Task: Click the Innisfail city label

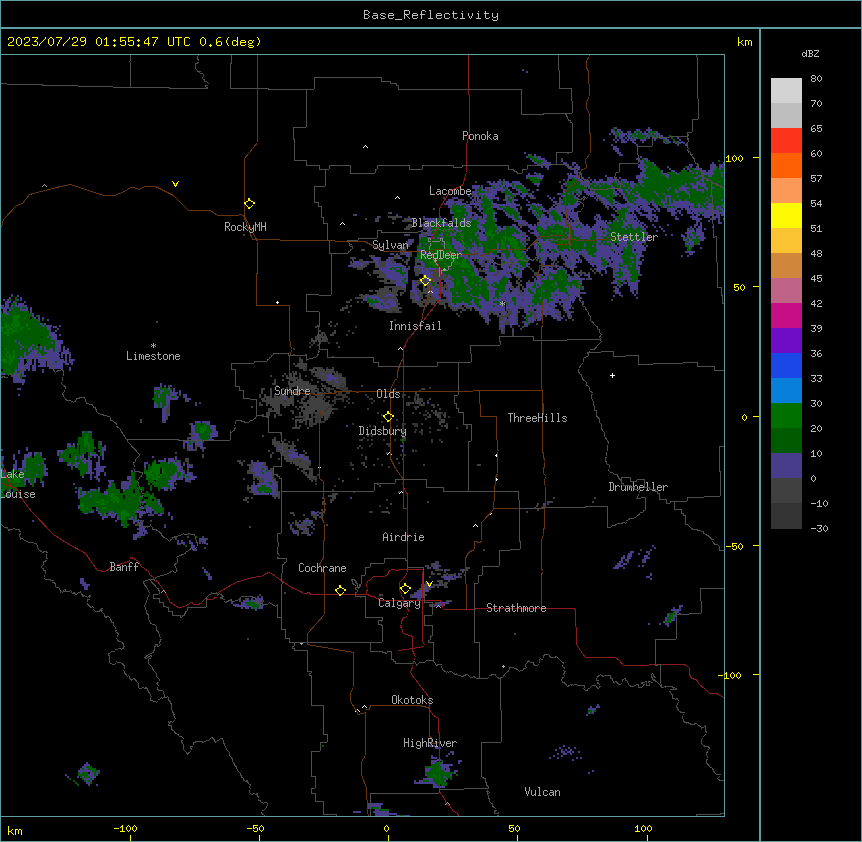Action: pyautogui.click(x=415, y=326)
